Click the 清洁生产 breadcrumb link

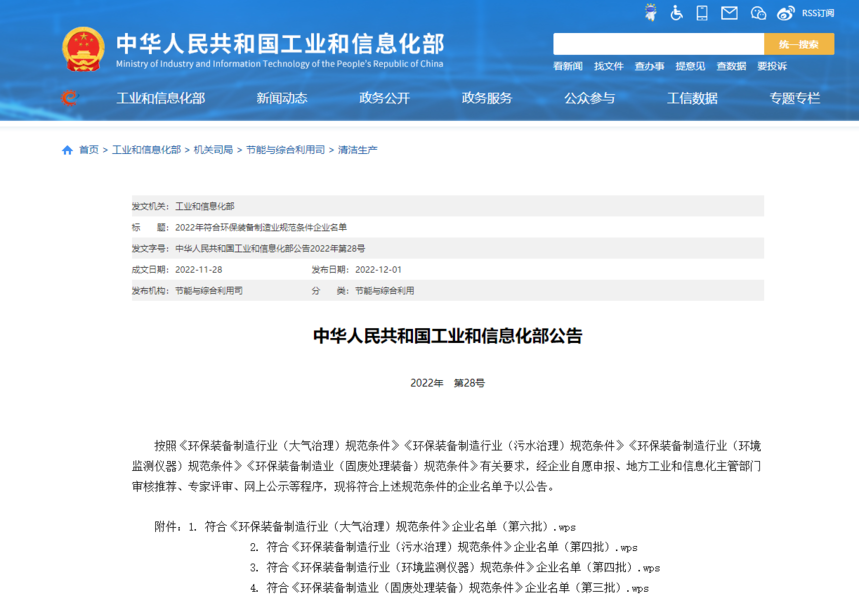coord(358,150)
